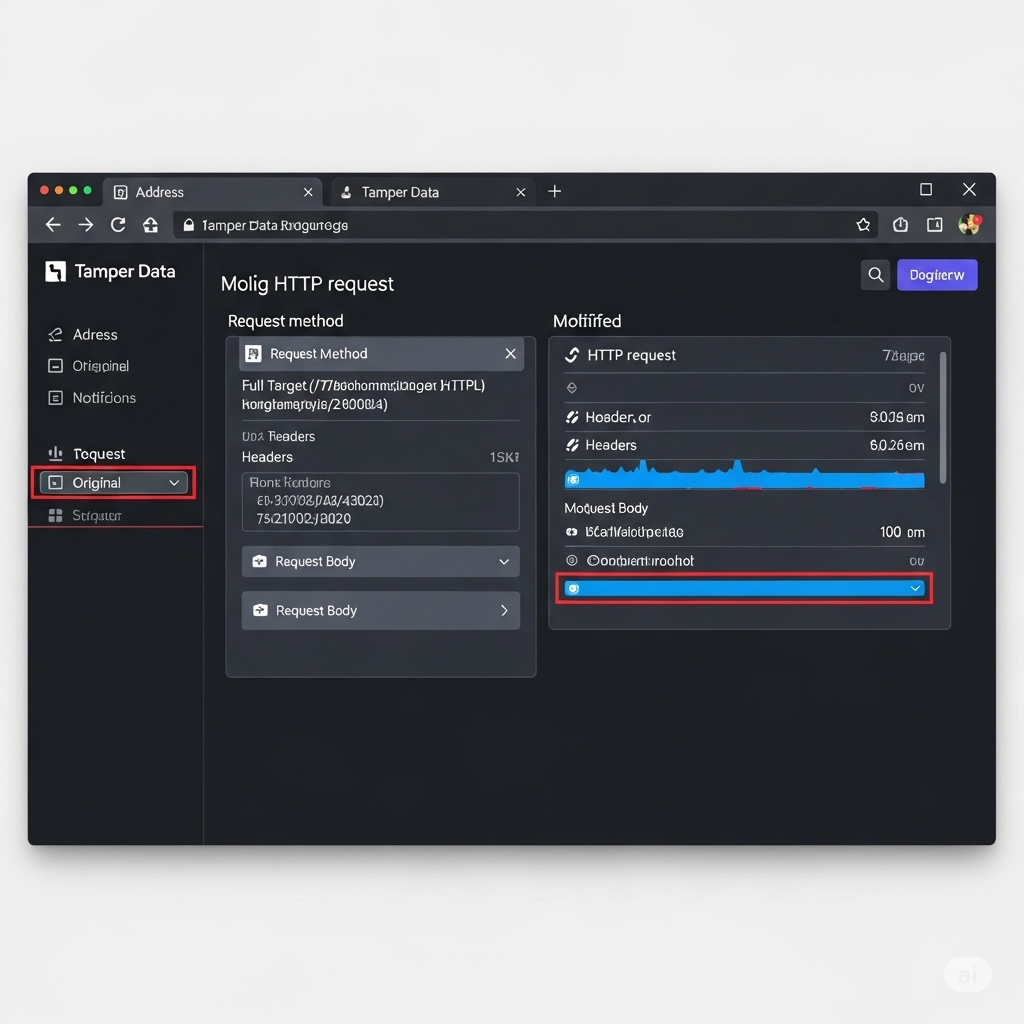Click the Dogiierw button
1024x1024 pixels.
(x=937, y=275)
